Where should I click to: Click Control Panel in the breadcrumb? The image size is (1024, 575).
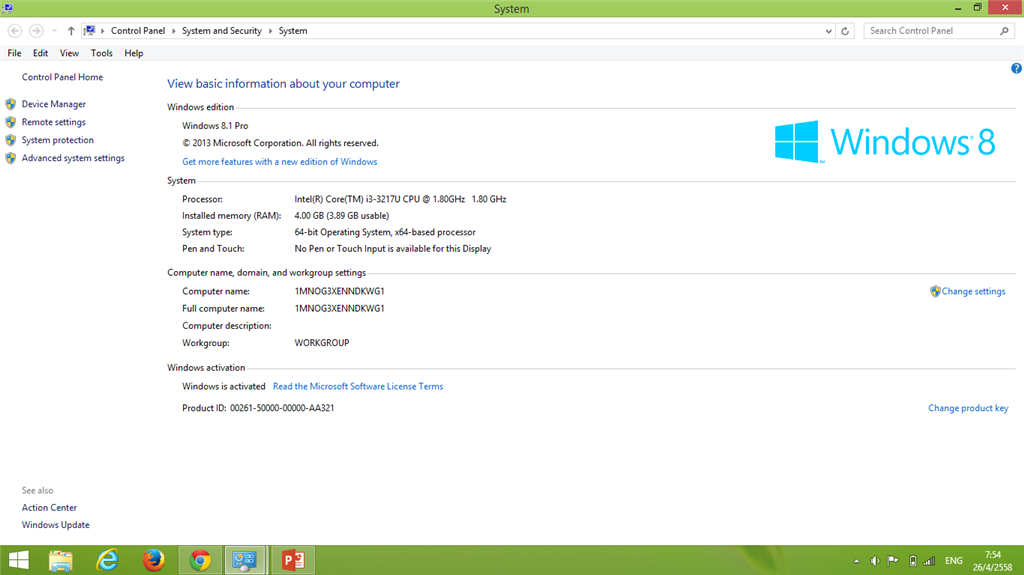pyautogui.click(x=138, y=31)
